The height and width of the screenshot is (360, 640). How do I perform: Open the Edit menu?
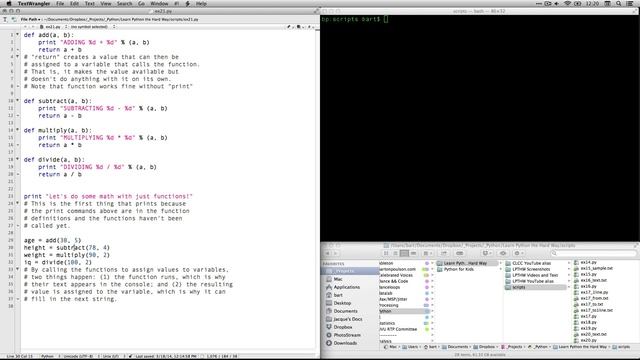[x=74, y=3]
